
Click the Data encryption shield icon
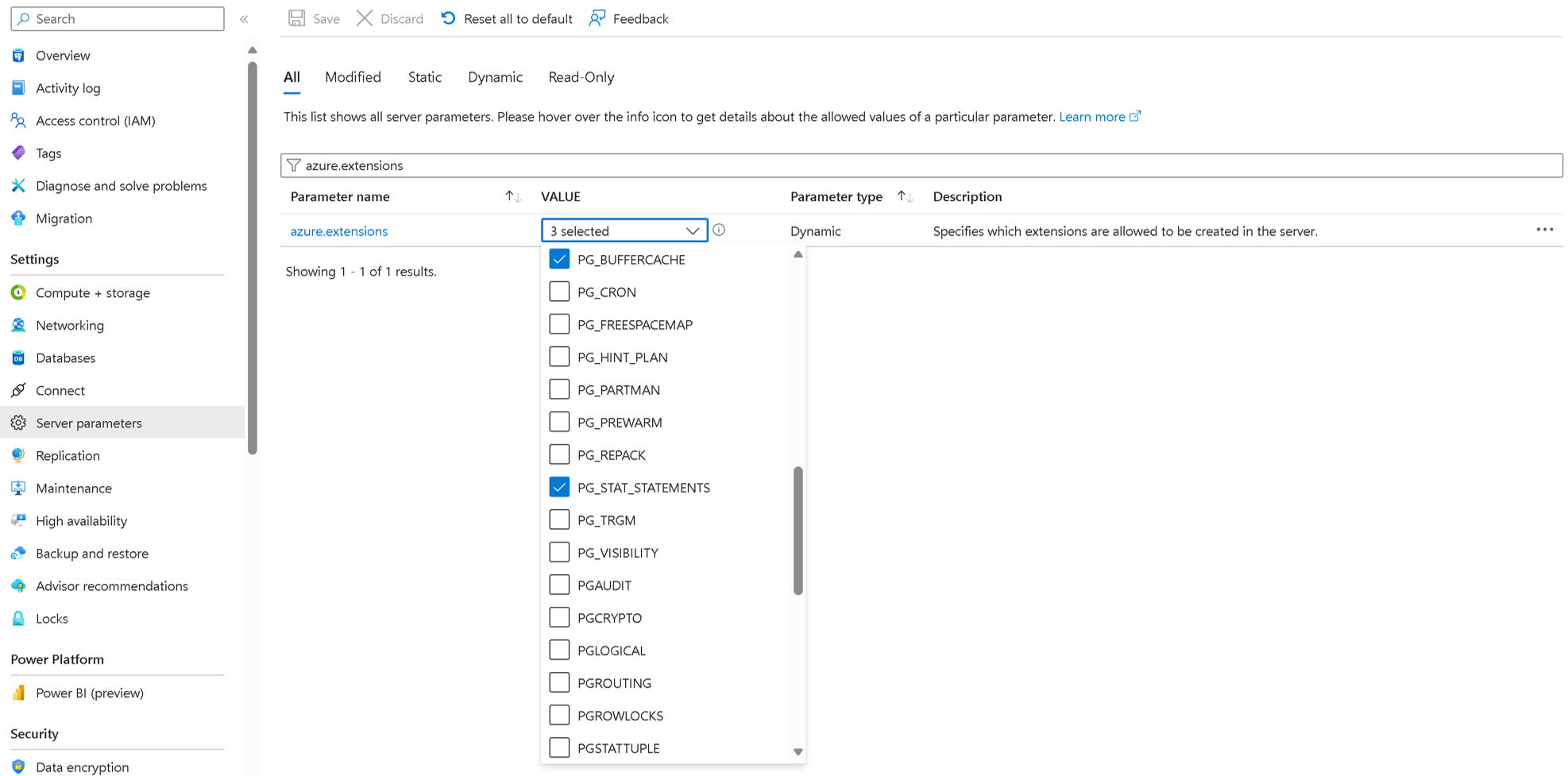coord(18,767)
